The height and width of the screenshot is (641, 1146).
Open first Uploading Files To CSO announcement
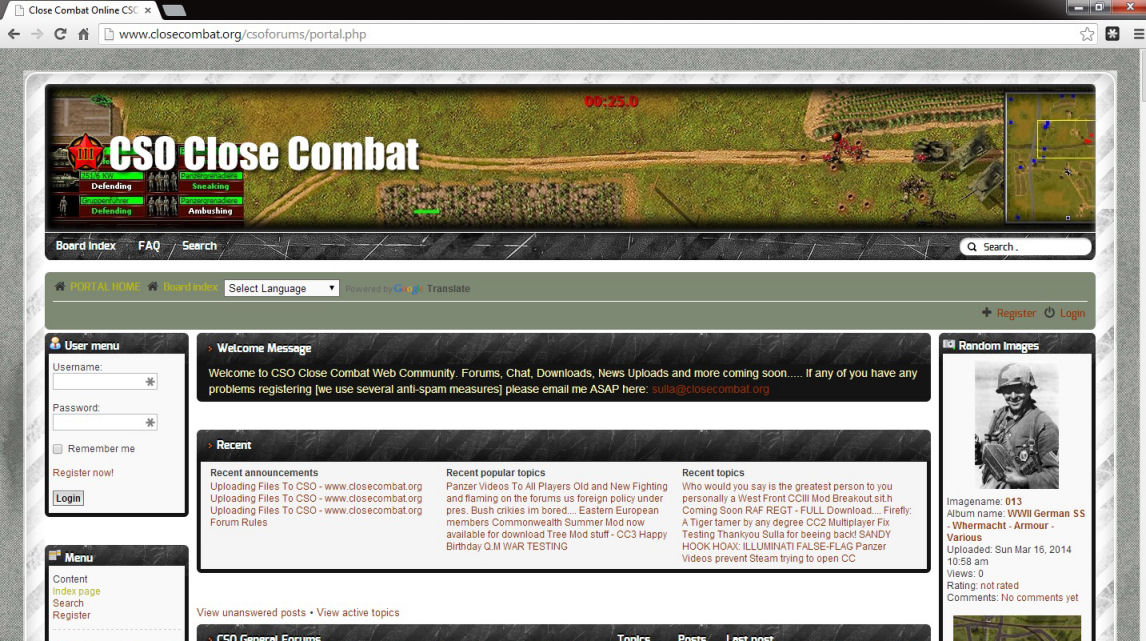316,486
